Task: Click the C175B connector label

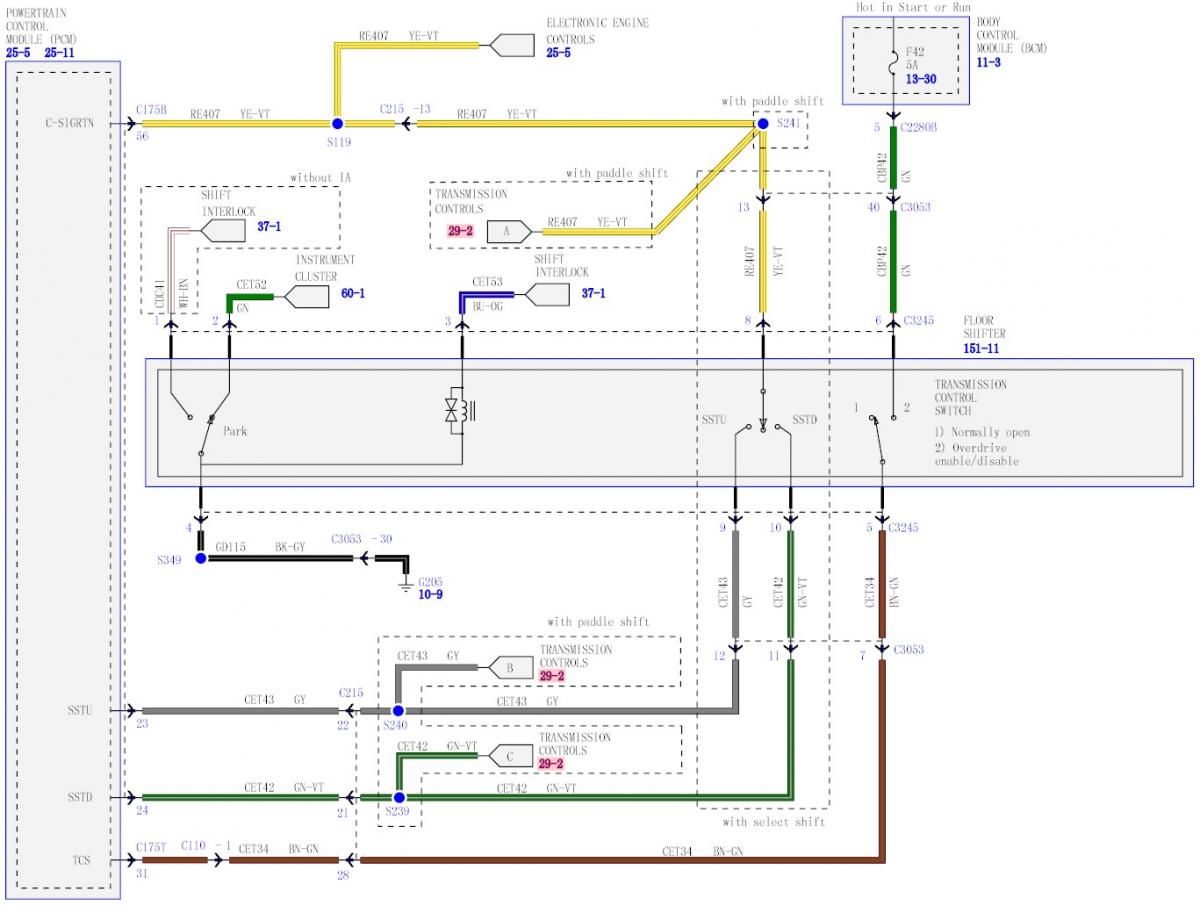Action: [x=152, y=109]
